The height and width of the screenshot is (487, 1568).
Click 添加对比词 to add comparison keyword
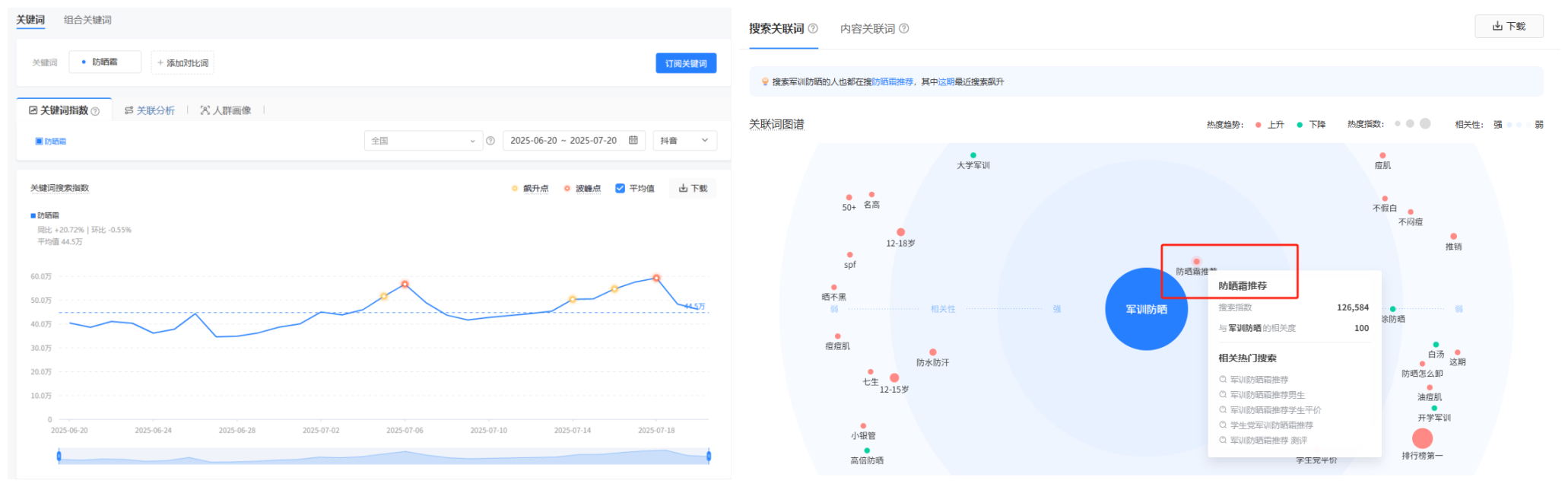[183, 63]
